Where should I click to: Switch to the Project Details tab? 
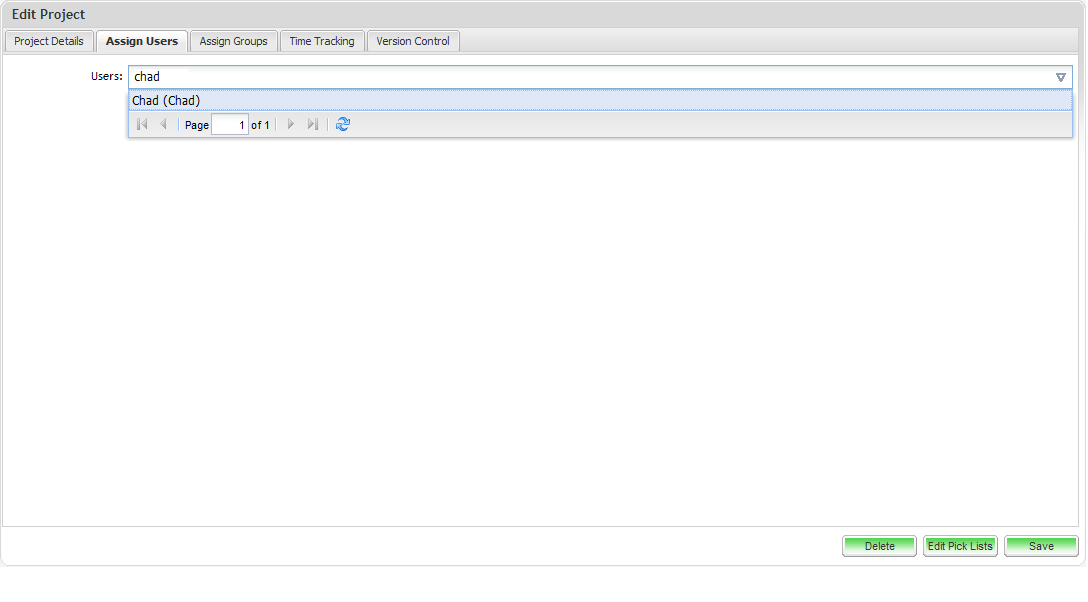point(49,41)
